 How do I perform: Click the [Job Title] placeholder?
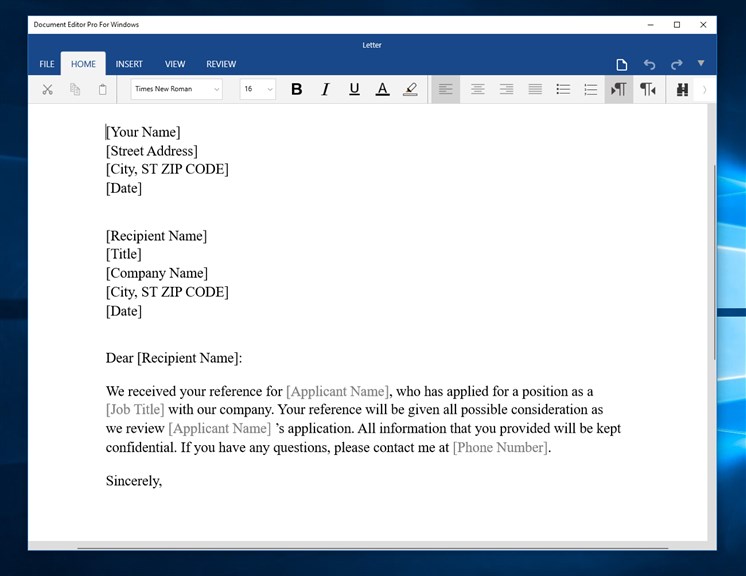[x=135, y=410]
